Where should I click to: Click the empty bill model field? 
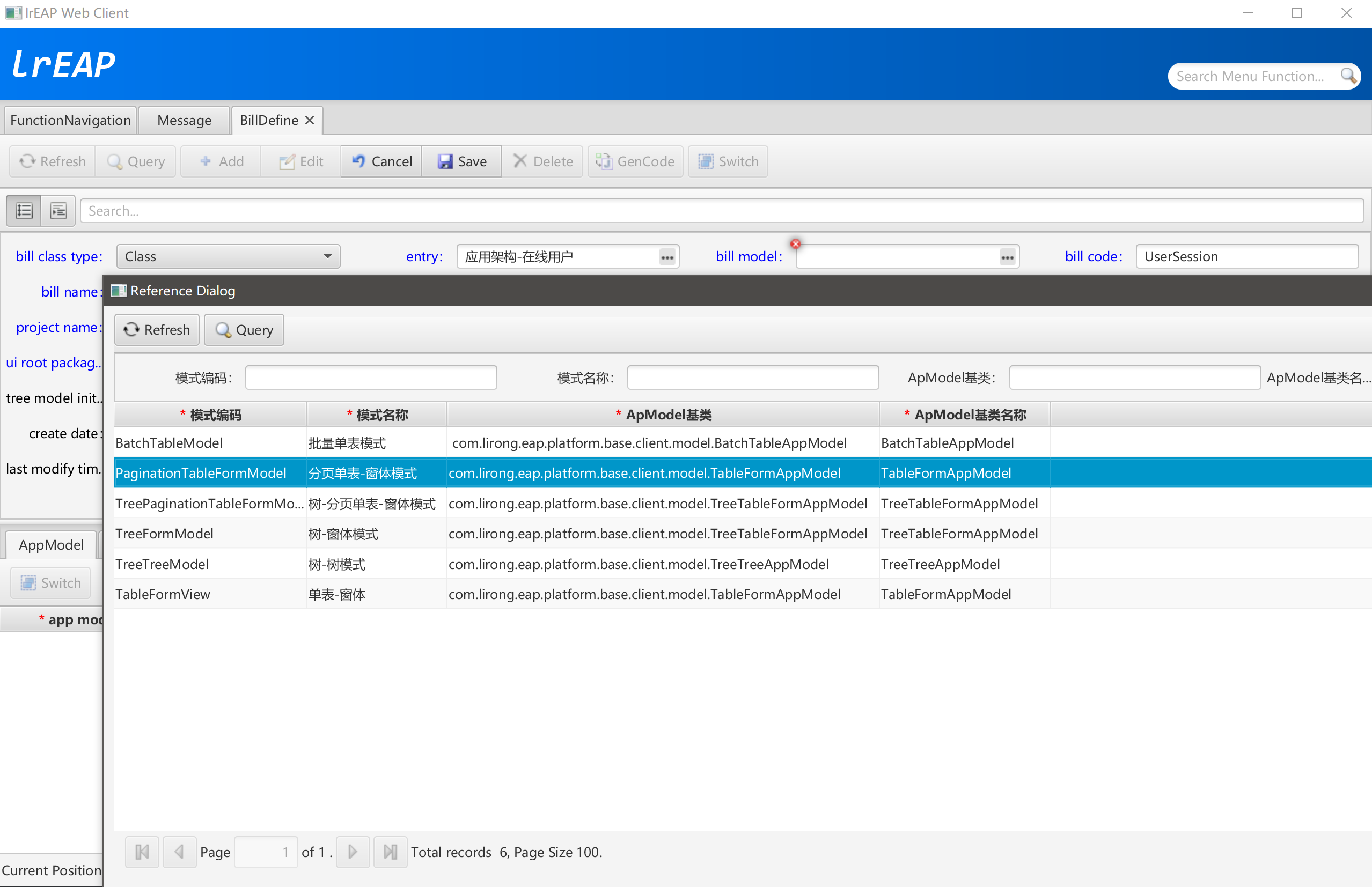pos(907,256)
